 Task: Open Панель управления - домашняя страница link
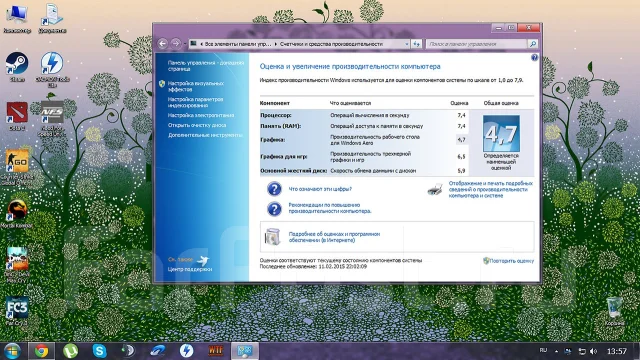pos(206,66)
